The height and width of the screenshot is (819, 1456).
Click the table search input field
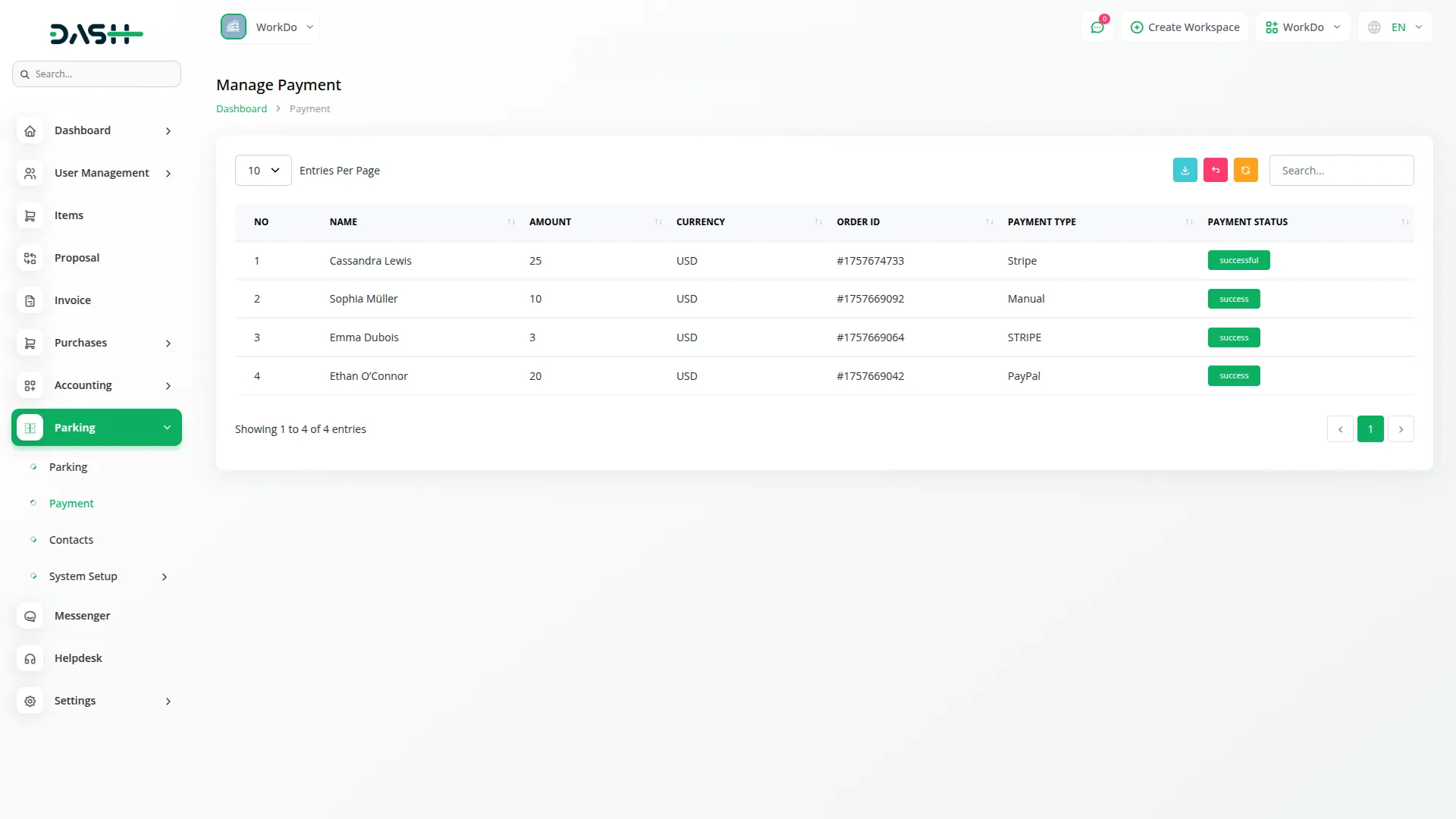click(1341, 171)
